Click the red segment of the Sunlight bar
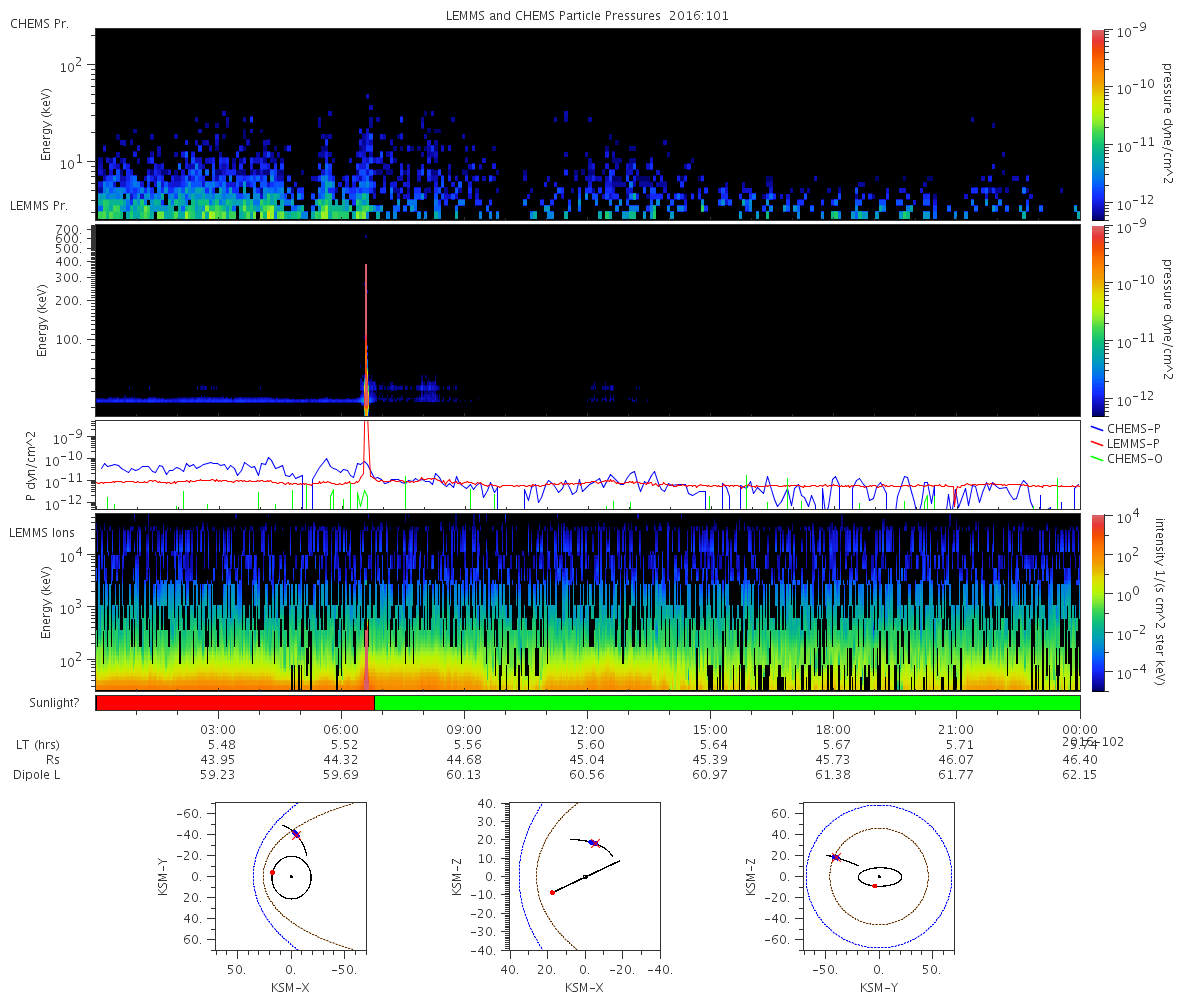The image size is (1200, 1000). click(x=235, y=703)
